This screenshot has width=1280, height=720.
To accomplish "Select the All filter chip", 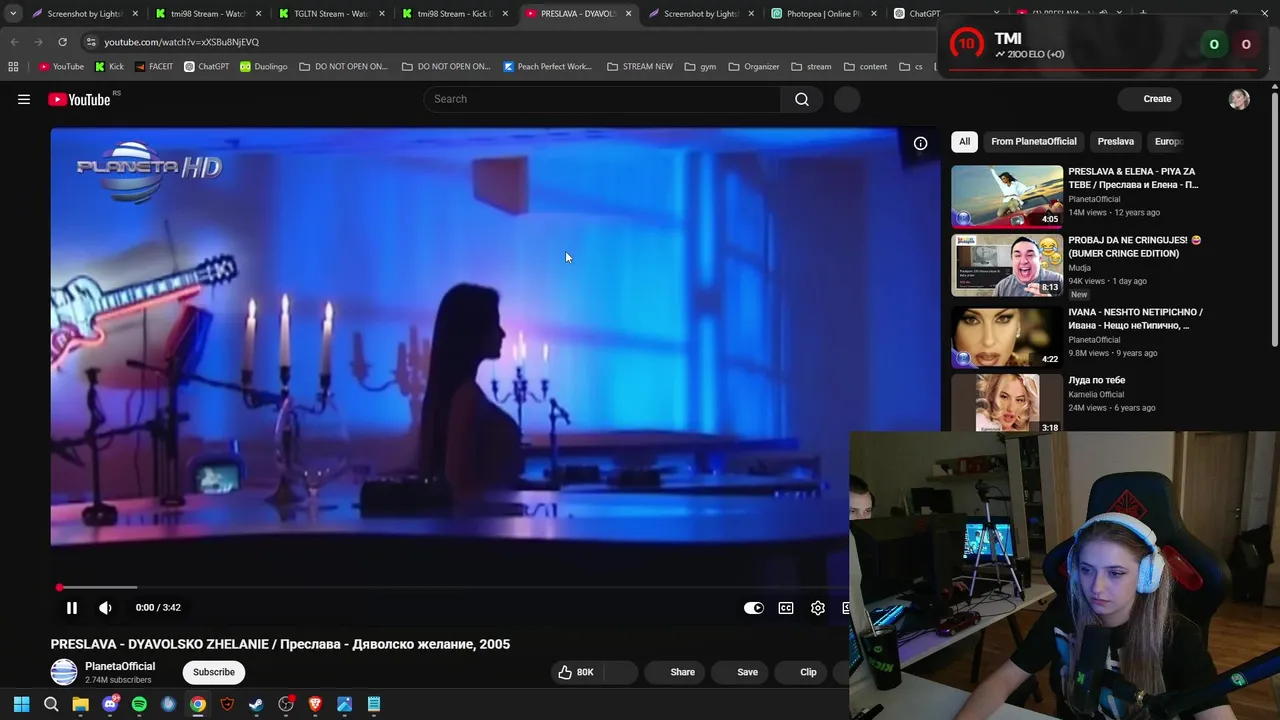I will (964, 141).
